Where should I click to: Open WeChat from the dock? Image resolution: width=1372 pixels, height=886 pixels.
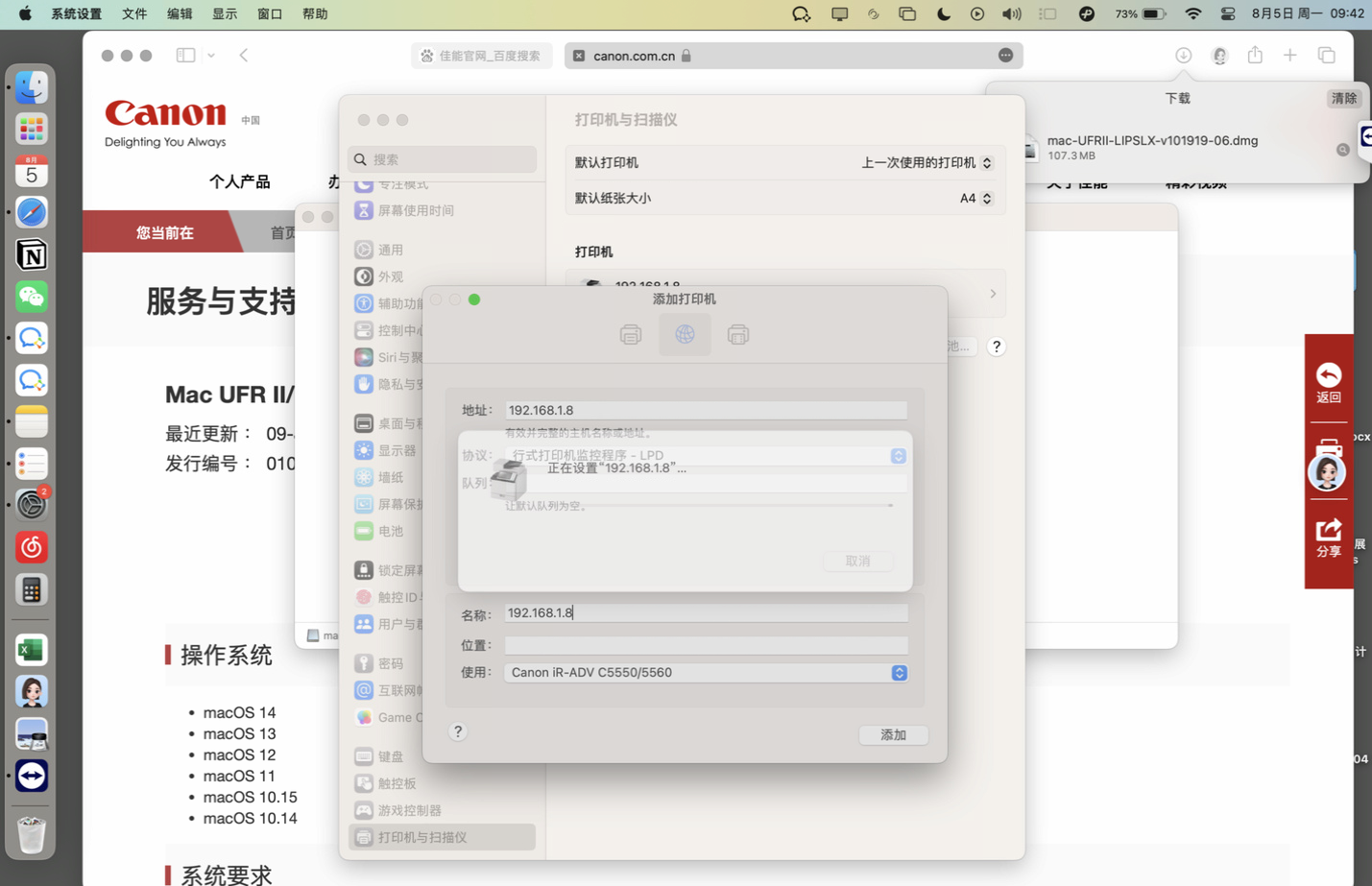(x=32, y=297)
